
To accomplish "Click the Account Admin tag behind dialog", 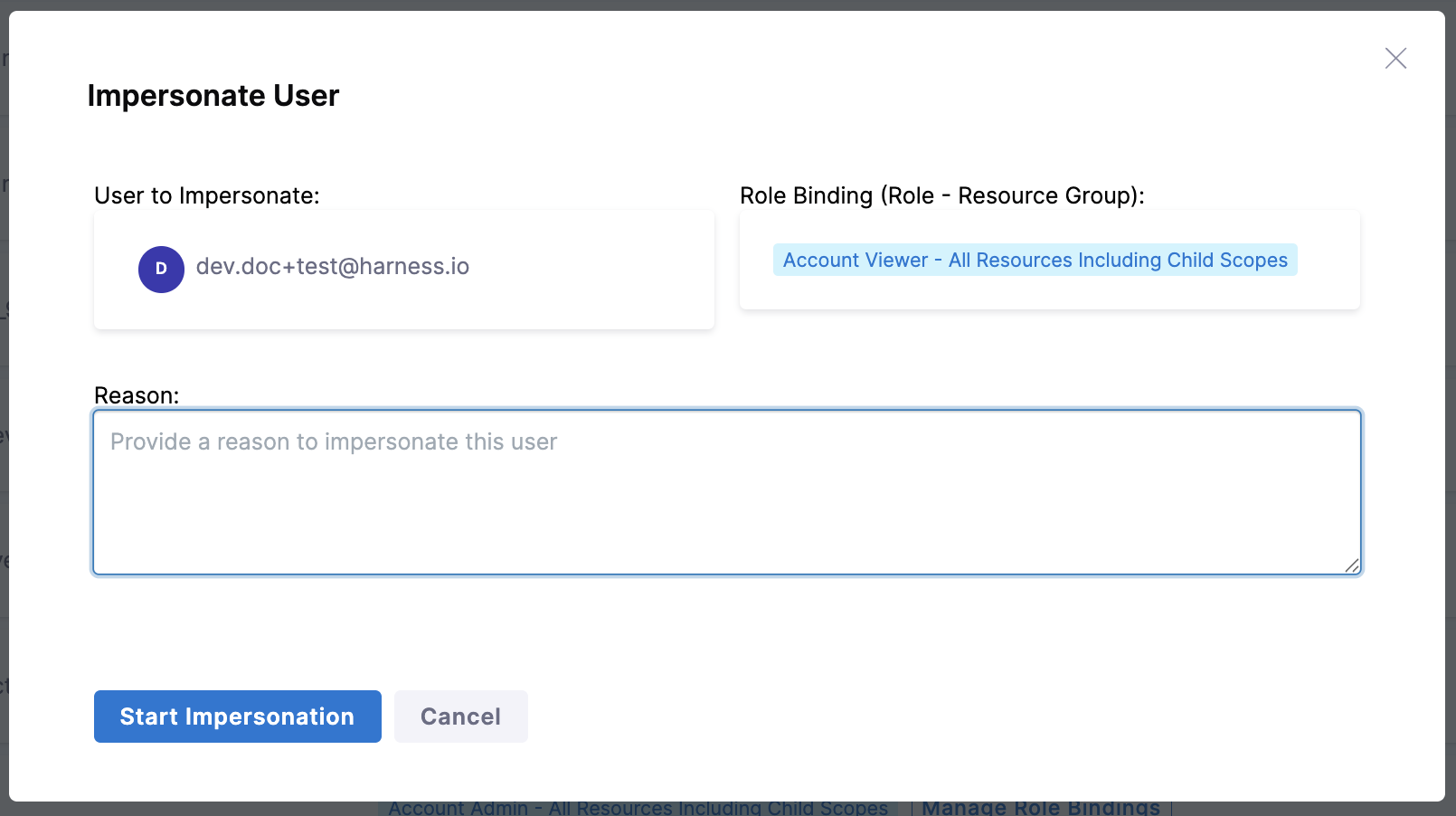I will [x=638, y=808].
